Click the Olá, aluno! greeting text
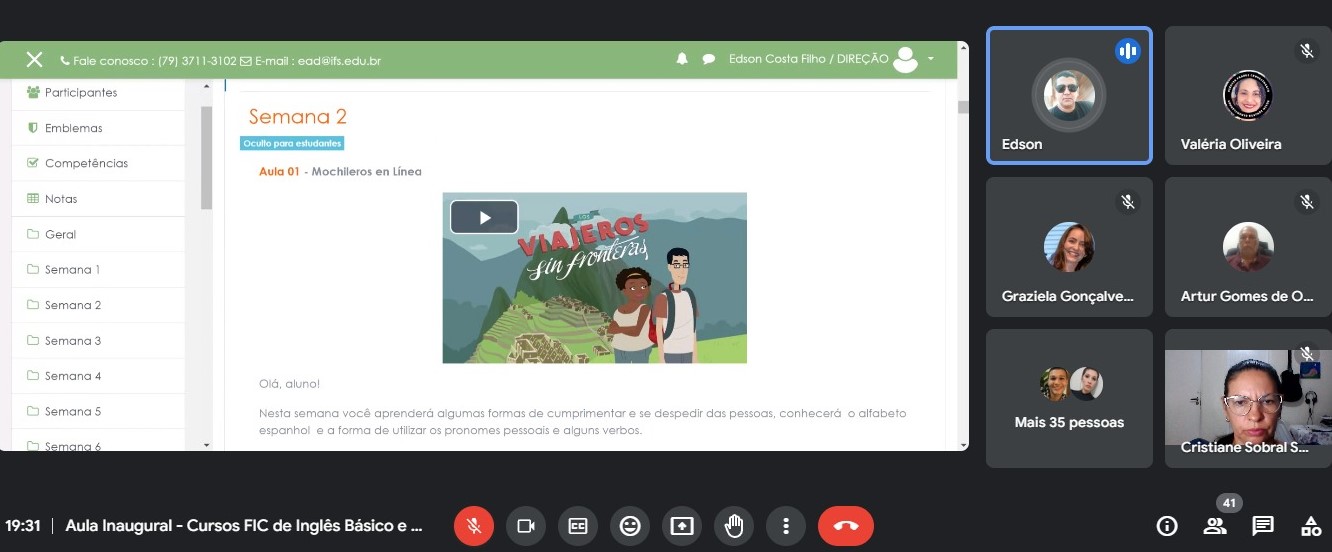Image resolution: width=1332 pixels, height=552 pixels. [290, 383]
